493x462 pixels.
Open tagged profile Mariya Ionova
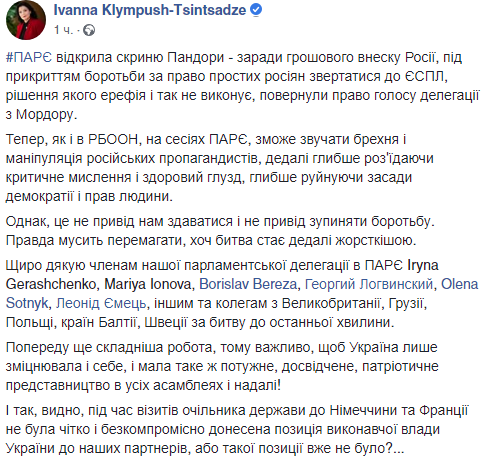click(x=148, y=284)
